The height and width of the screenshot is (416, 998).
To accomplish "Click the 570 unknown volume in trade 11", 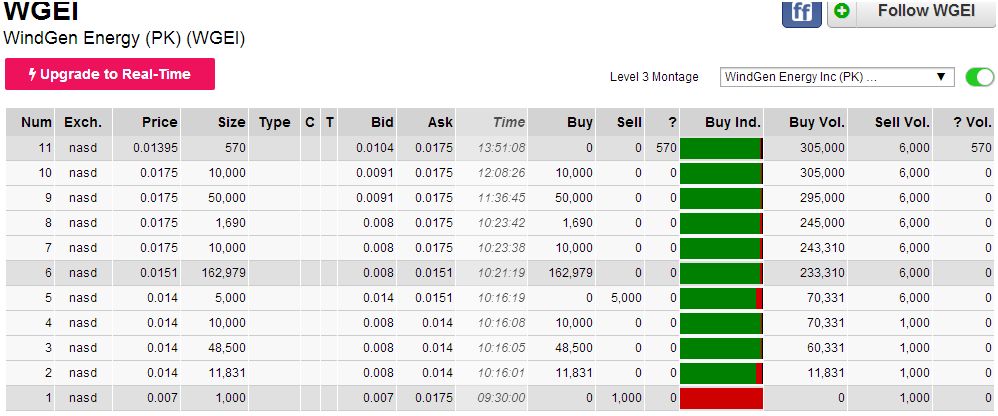I will coord(981,148).
